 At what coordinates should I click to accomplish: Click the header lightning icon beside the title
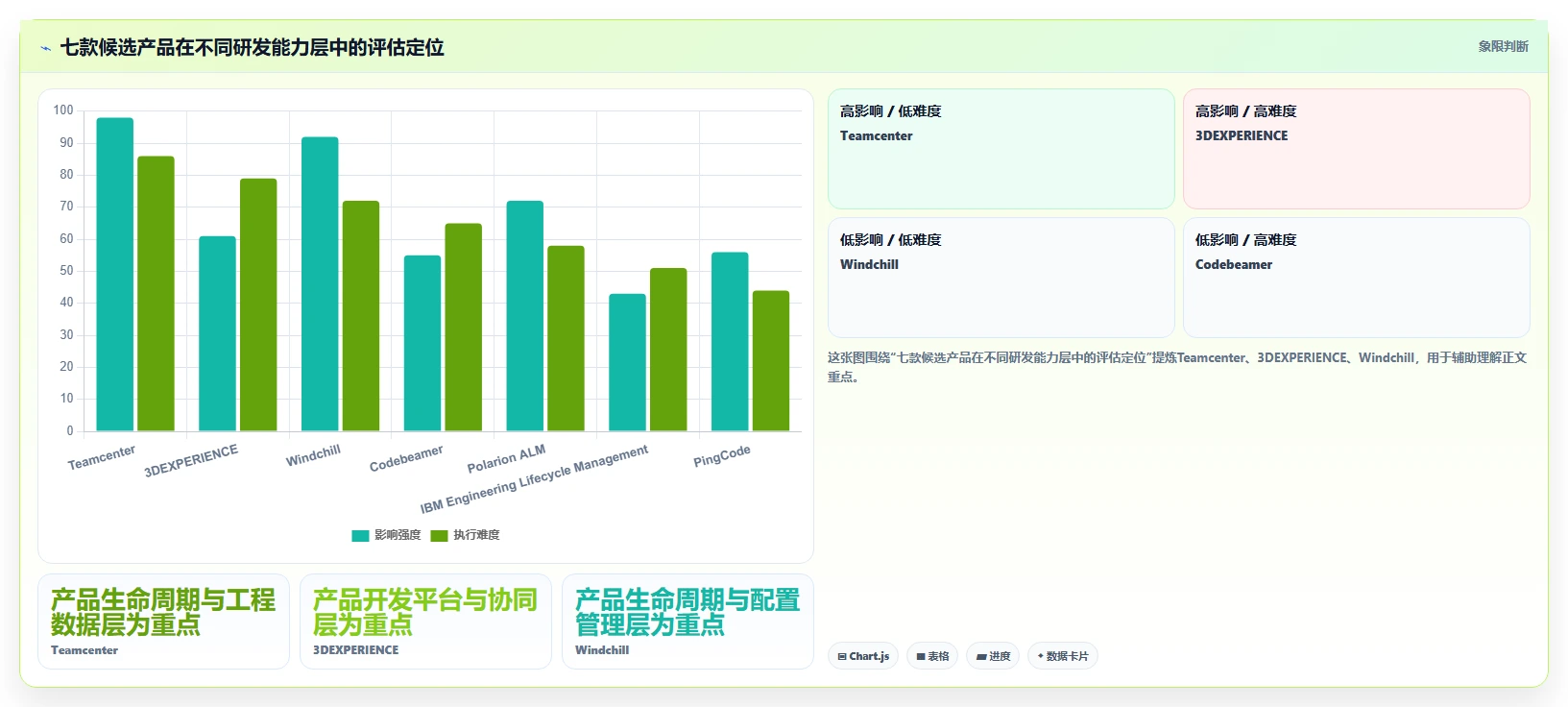[x=45, y=48]
